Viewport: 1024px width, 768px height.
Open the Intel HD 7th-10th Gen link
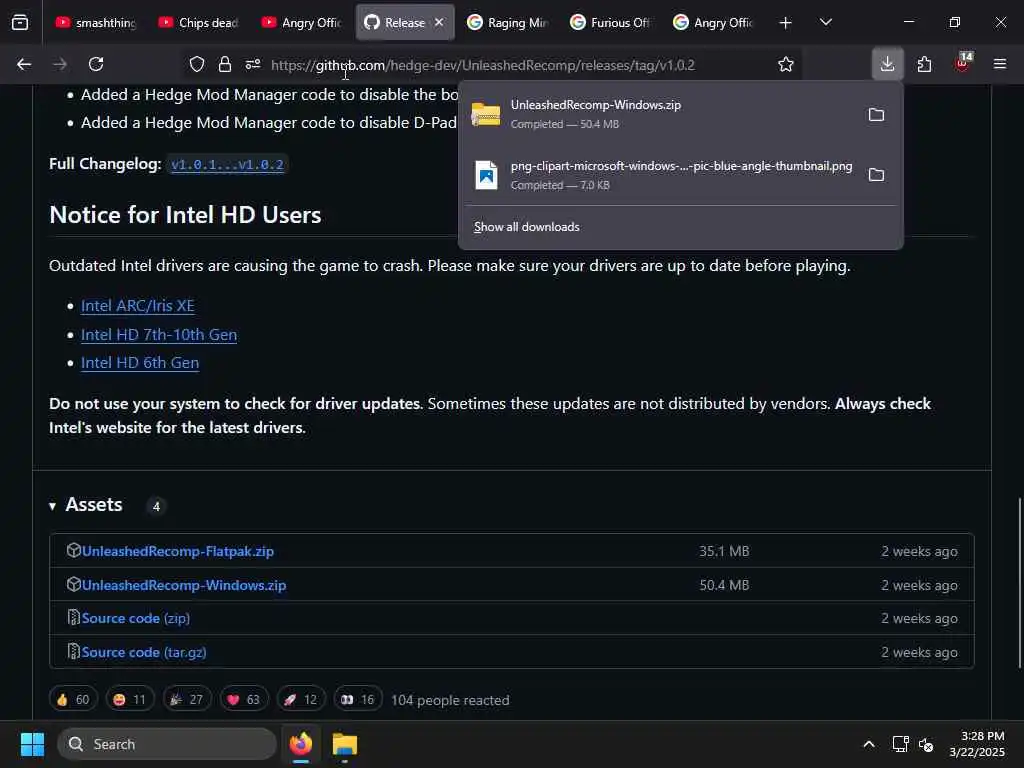click(159, 334)
